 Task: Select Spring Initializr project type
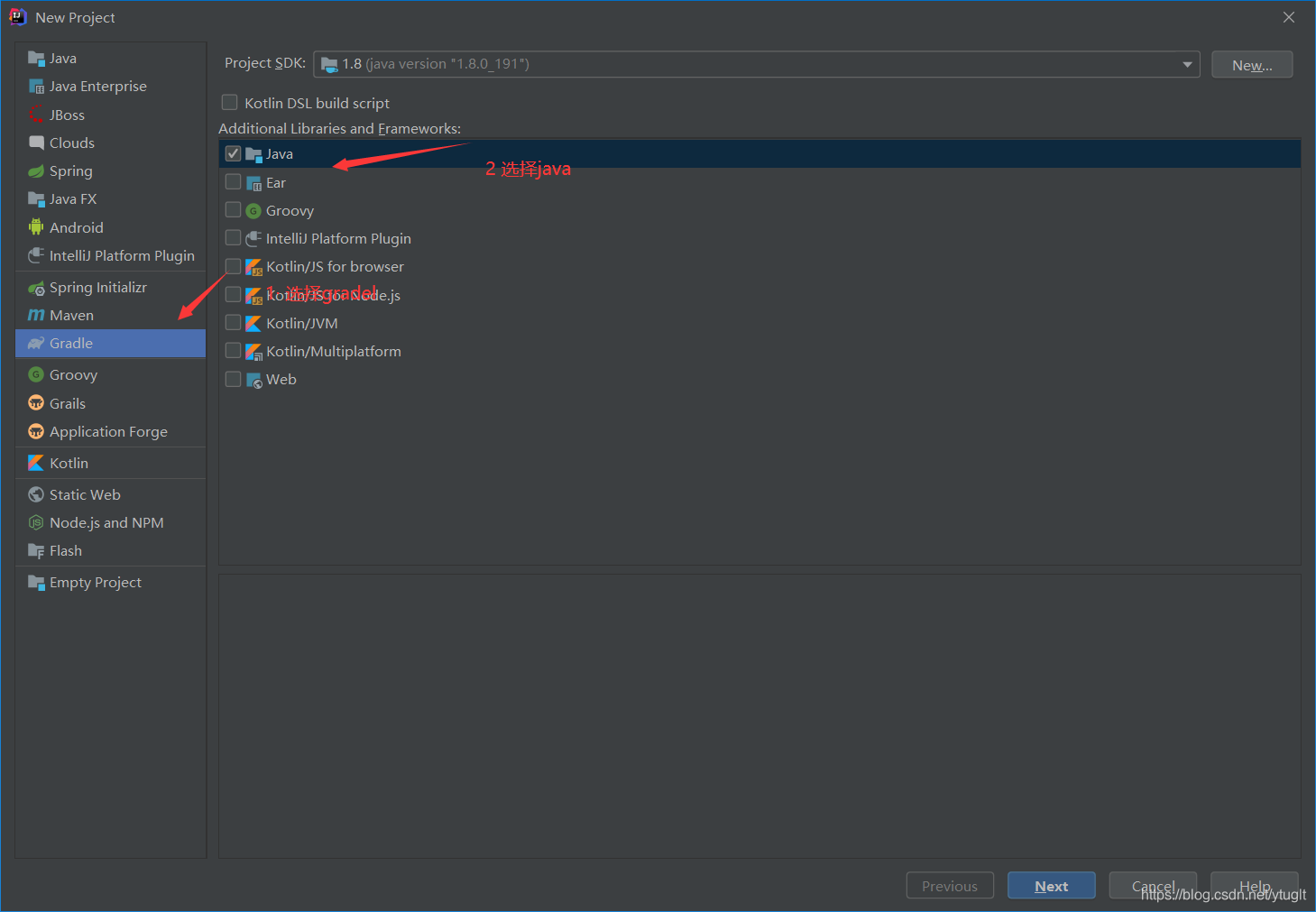pos(110,287)
